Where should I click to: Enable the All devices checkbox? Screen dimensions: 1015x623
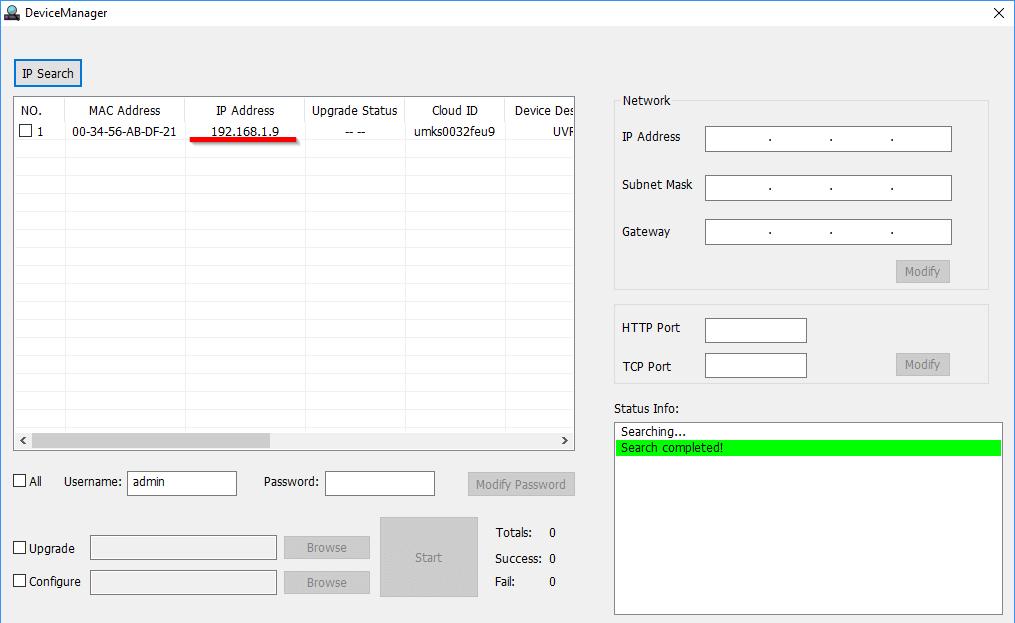coord(20,481)
